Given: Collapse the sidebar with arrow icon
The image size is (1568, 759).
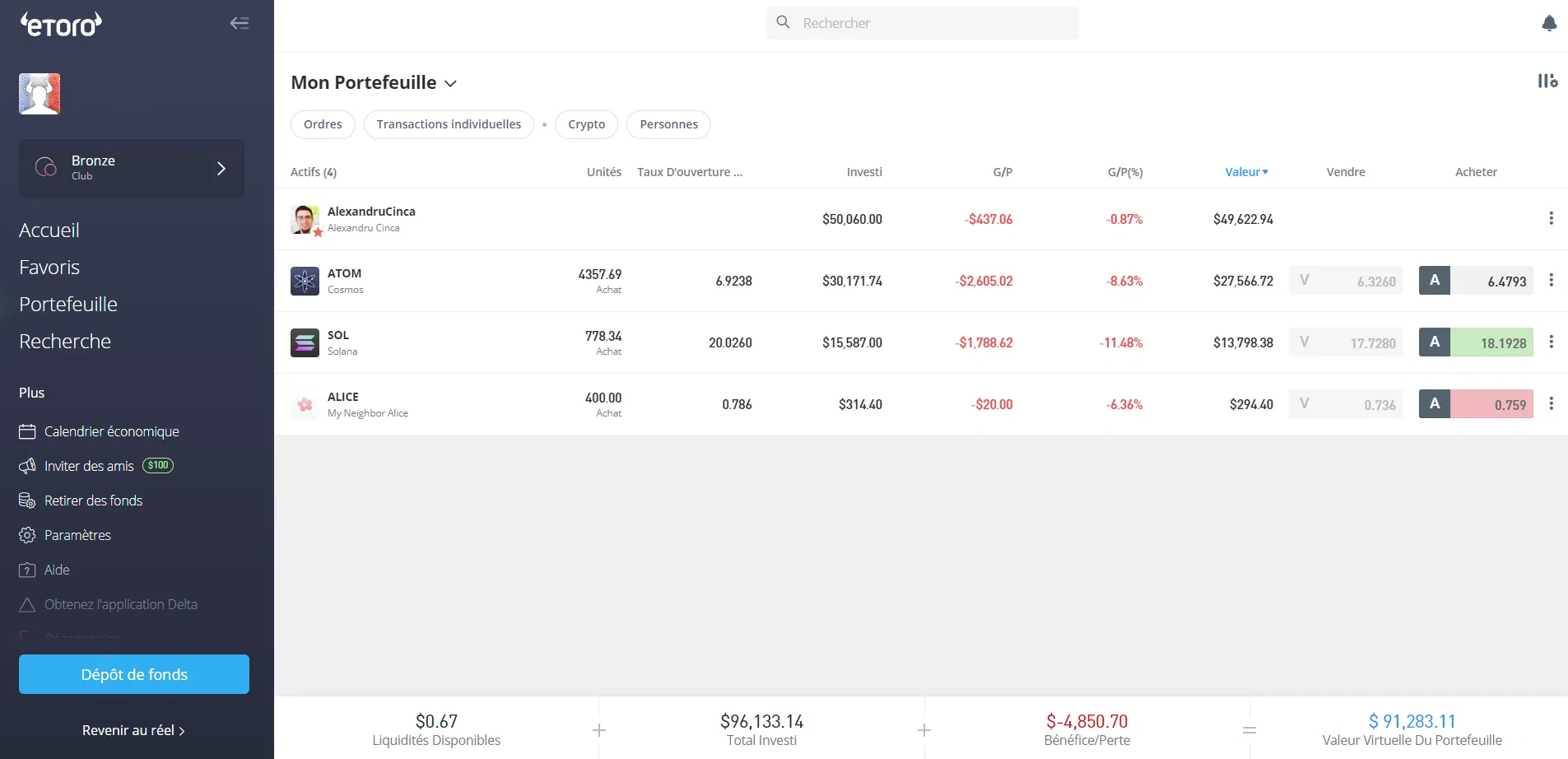Looking at the screenshot, I should pyautogui.click(x=239, y=23).
